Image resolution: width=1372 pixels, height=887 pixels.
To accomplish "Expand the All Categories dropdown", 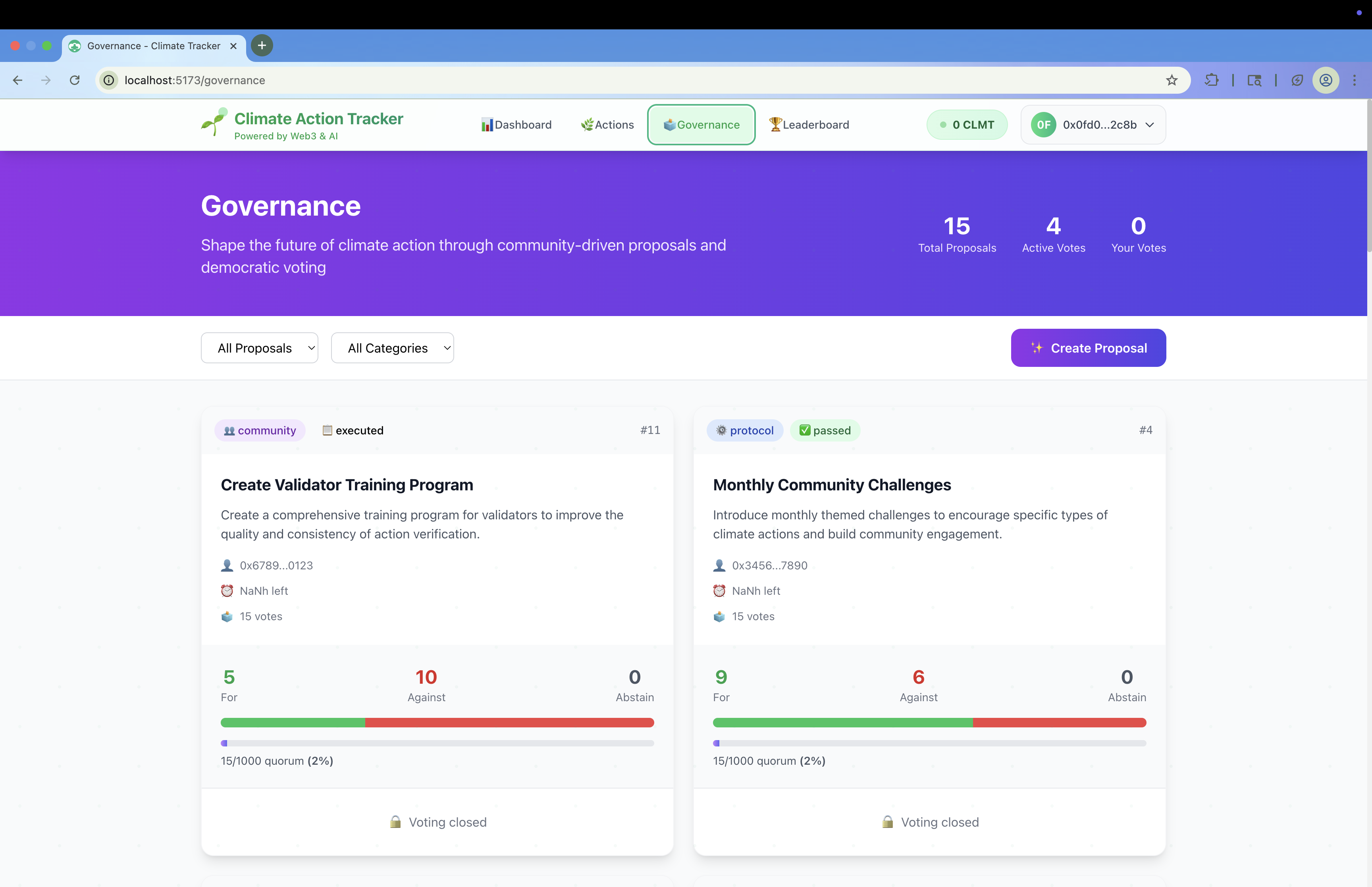I will pos(392,348).
